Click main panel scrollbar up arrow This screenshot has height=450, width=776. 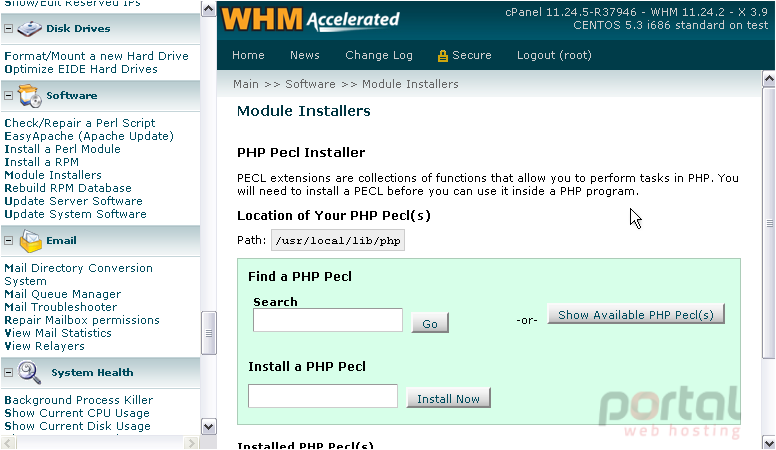point(769,79)
